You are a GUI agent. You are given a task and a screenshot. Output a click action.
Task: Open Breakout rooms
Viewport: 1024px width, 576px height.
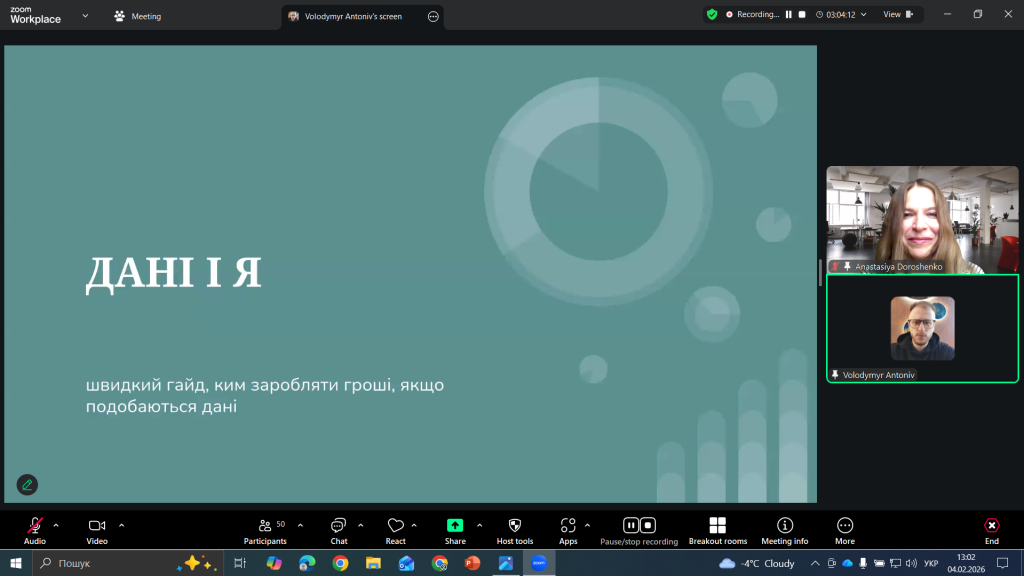[717, 526]
